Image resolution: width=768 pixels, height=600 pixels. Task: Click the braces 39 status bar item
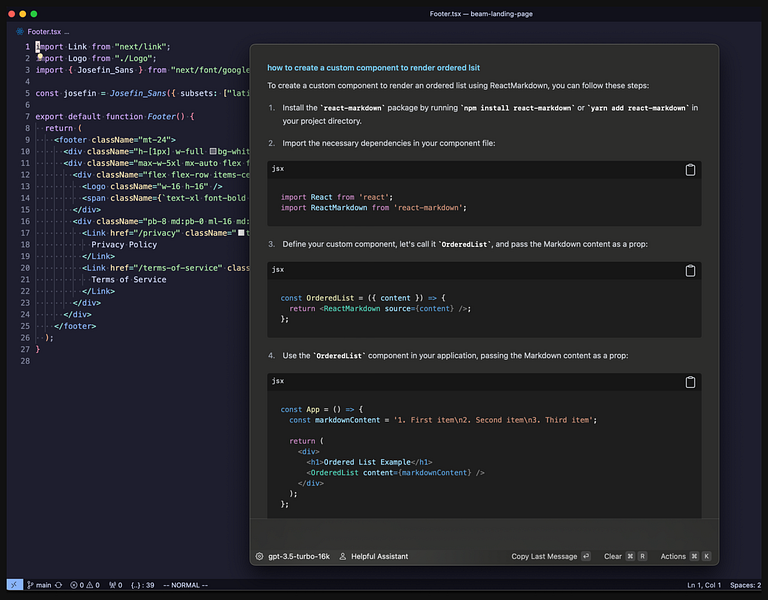pyautogui.click(x=143, y=585)
